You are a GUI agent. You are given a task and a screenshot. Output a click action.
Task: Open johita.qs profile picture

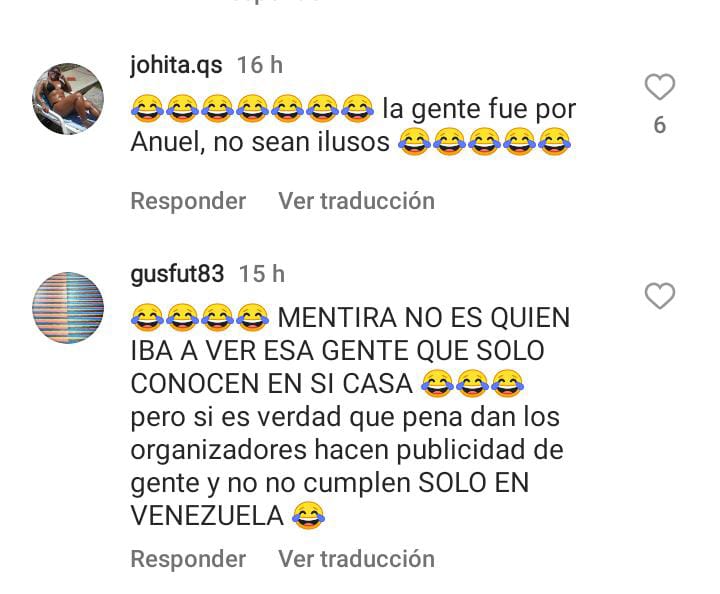68,99
